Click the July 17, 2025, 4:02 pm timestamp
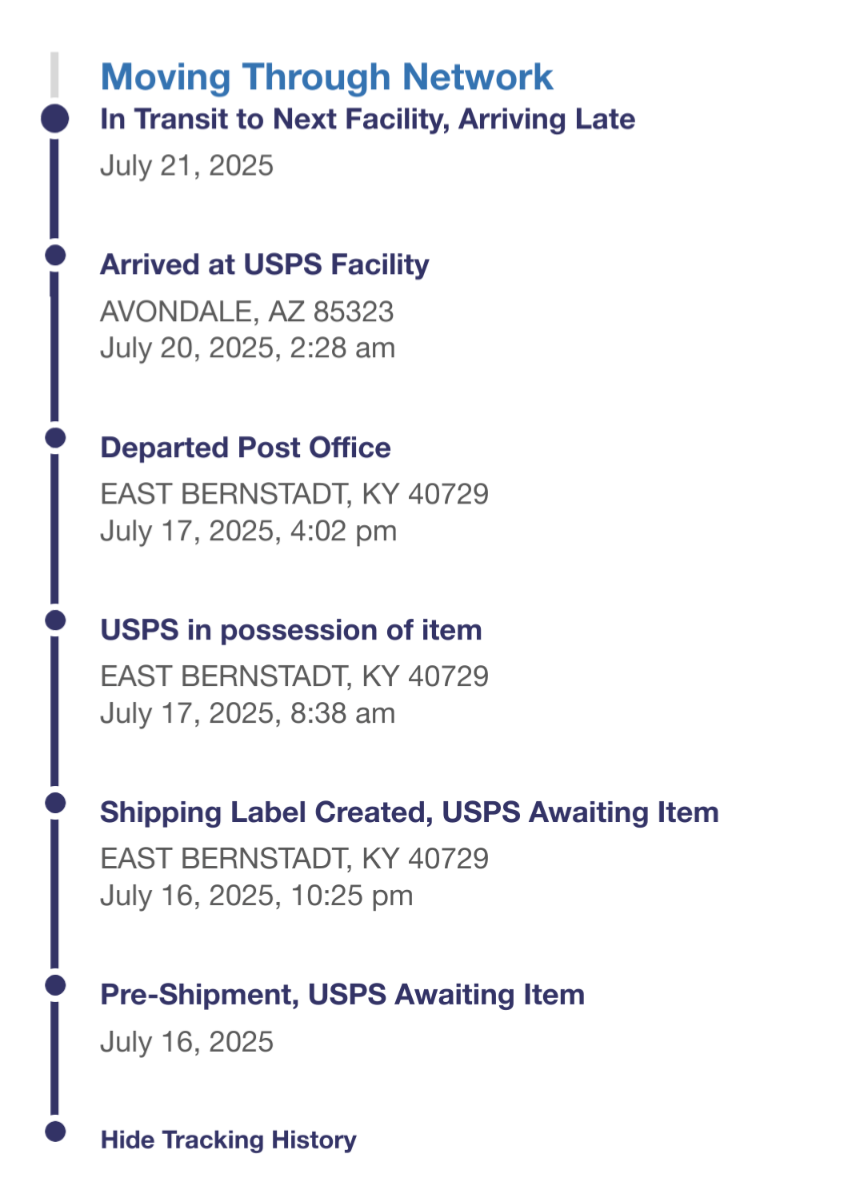 tap(248, 531)
